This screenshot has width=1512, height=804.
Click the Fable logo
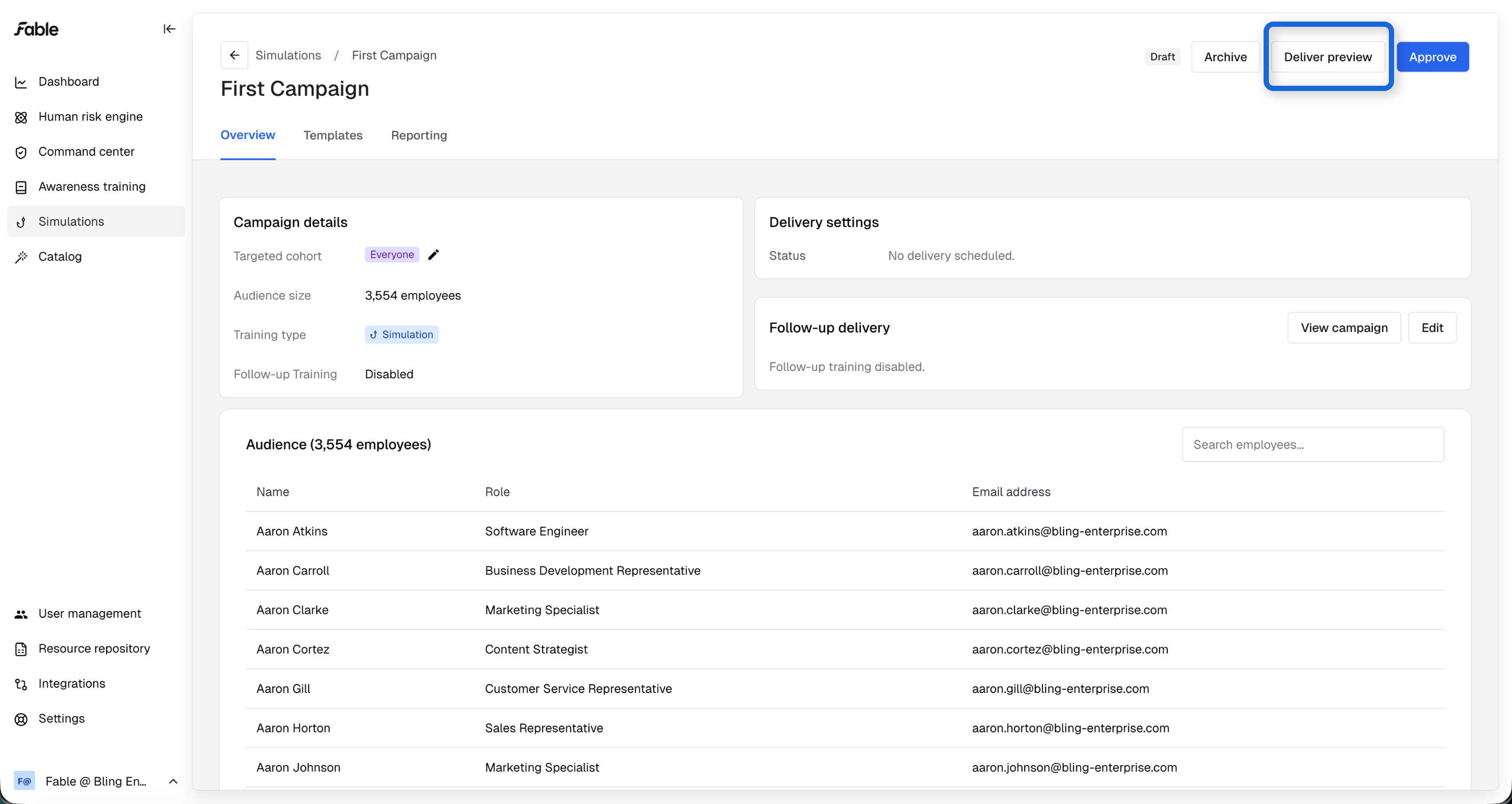36,29
